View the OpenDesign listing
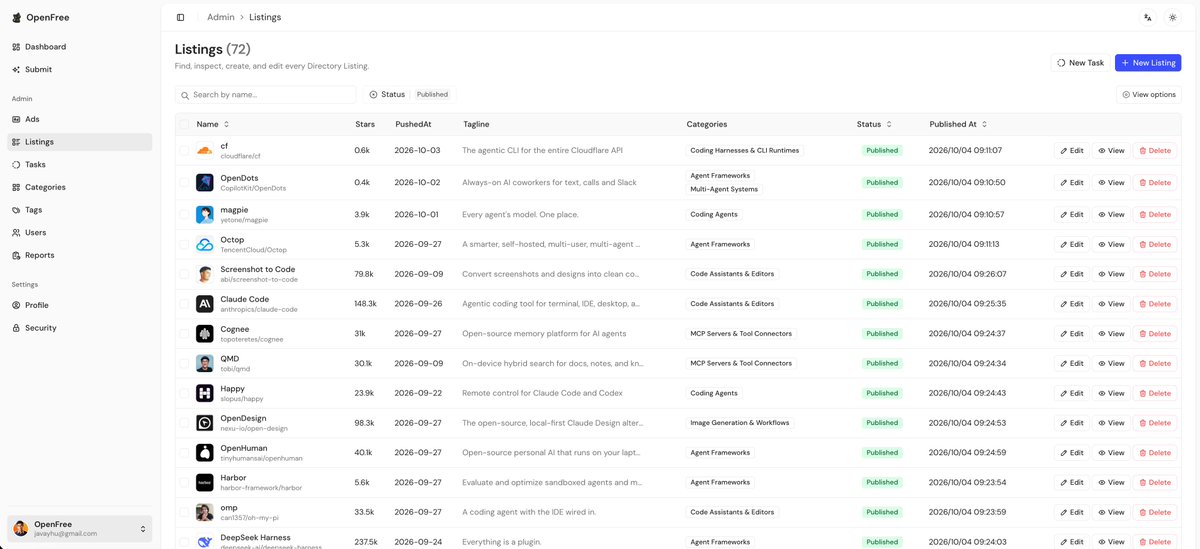 tap(1112, 423)
